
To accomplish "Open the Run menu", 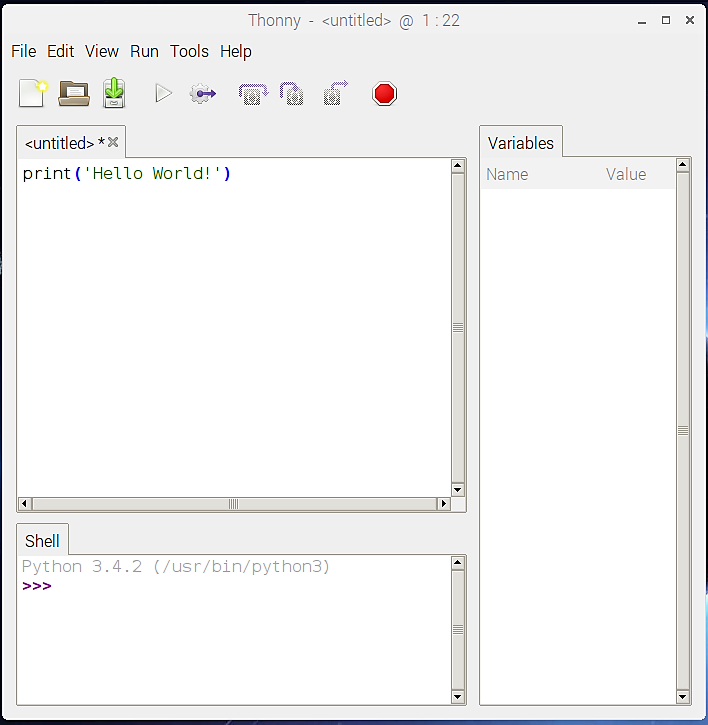I will [144, 51].
